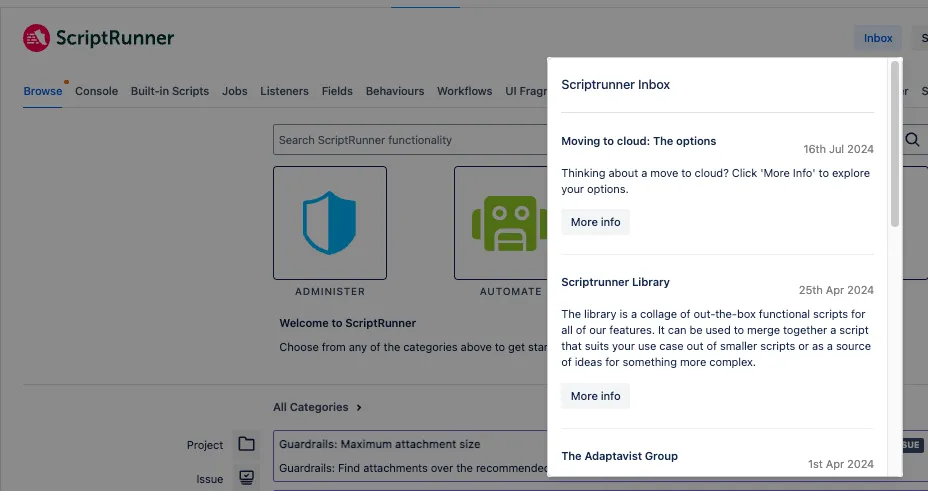Click the 'Project' category label

coord(205,445)
